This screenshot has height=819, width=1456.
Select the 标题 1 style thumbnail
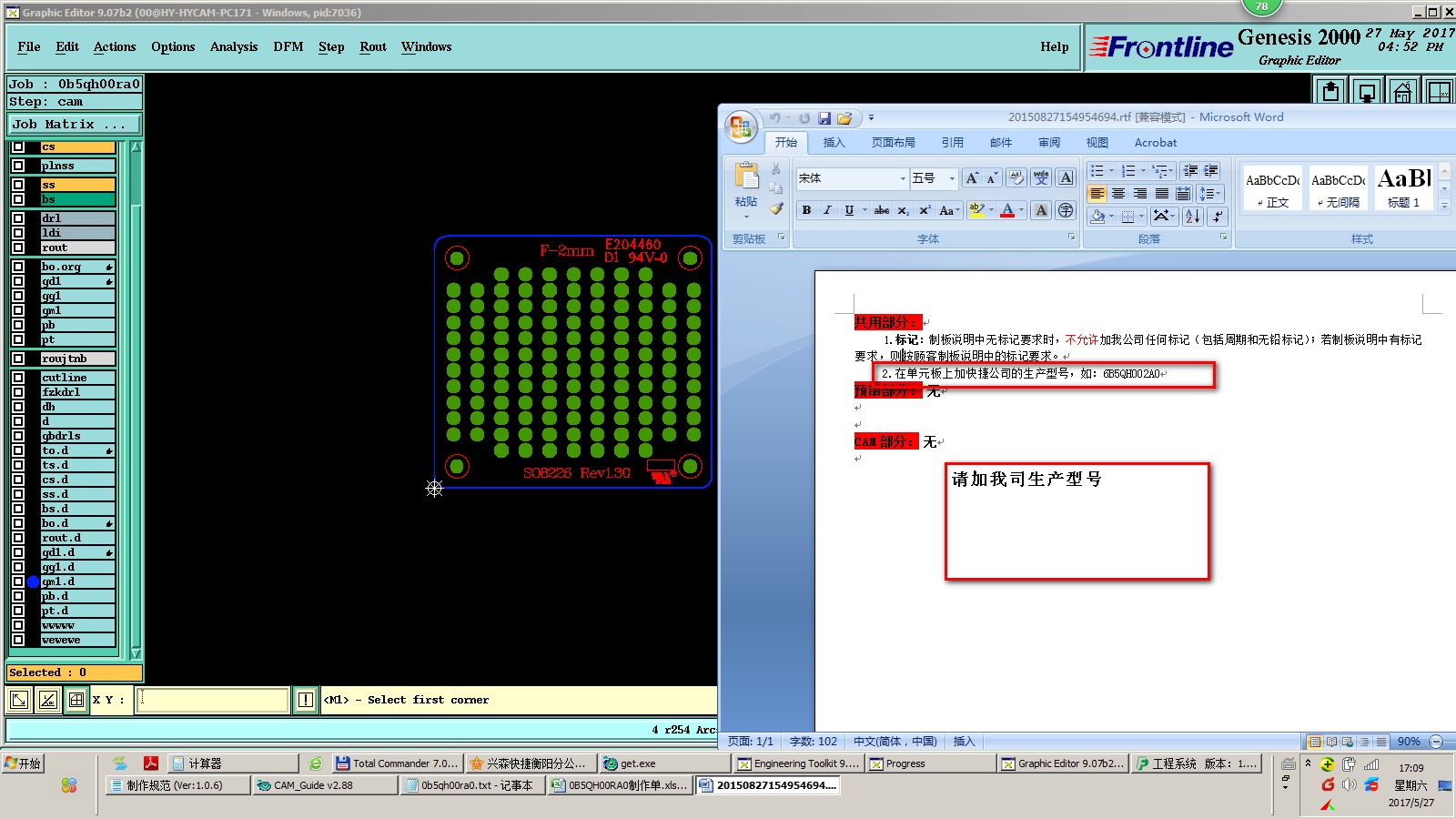(1403, 188)
